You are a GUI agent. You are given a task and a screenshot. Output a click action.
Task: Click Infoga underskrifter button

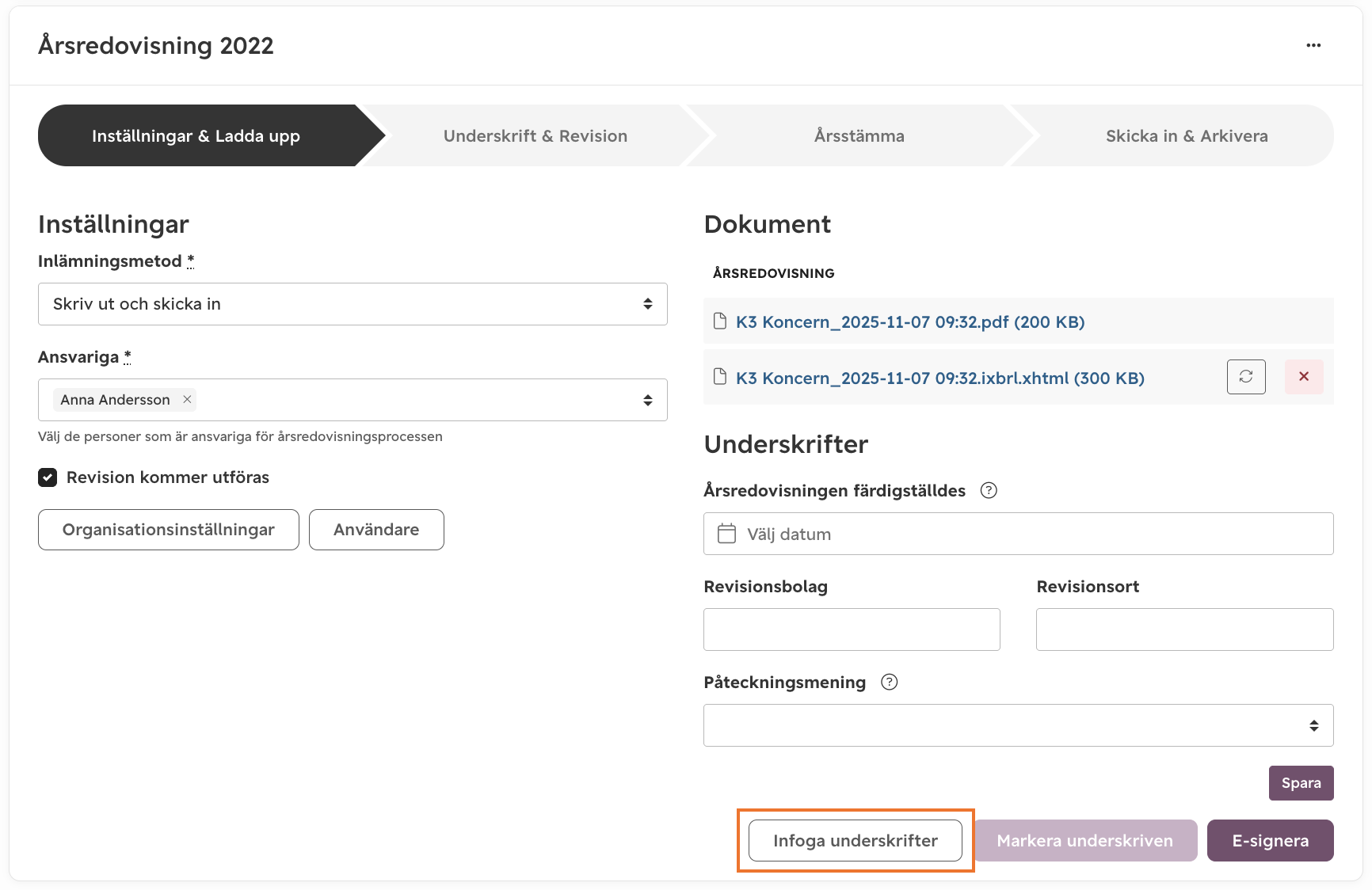[x=856, y=840]
